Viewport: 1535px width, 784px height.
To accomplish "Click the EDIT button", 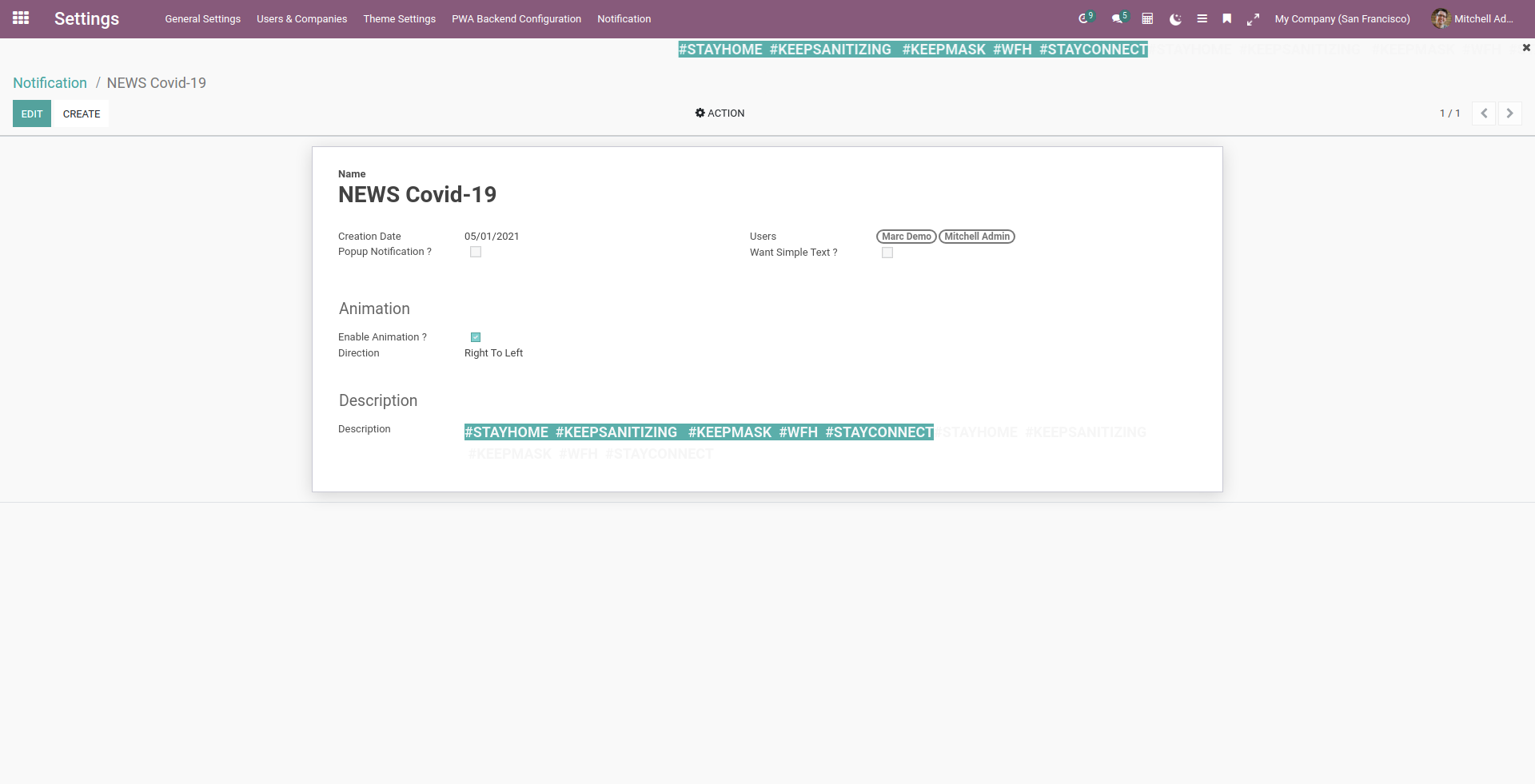I will pyautogui.click(x=32, y=113).
